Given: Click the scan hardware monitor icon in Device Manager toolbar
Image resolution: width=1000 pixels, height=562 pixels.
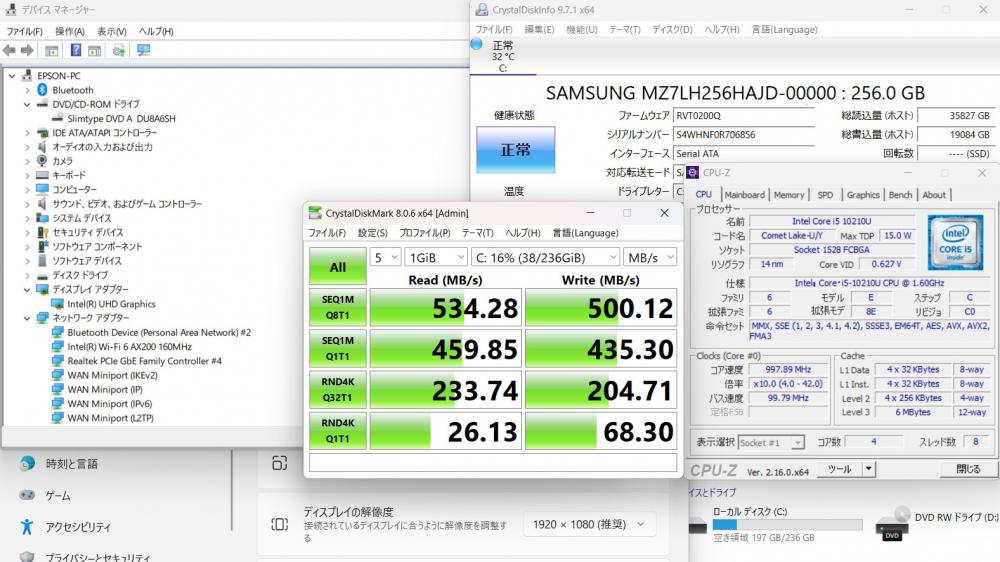Looking at the screenshot, I should [x=143, y=50].
